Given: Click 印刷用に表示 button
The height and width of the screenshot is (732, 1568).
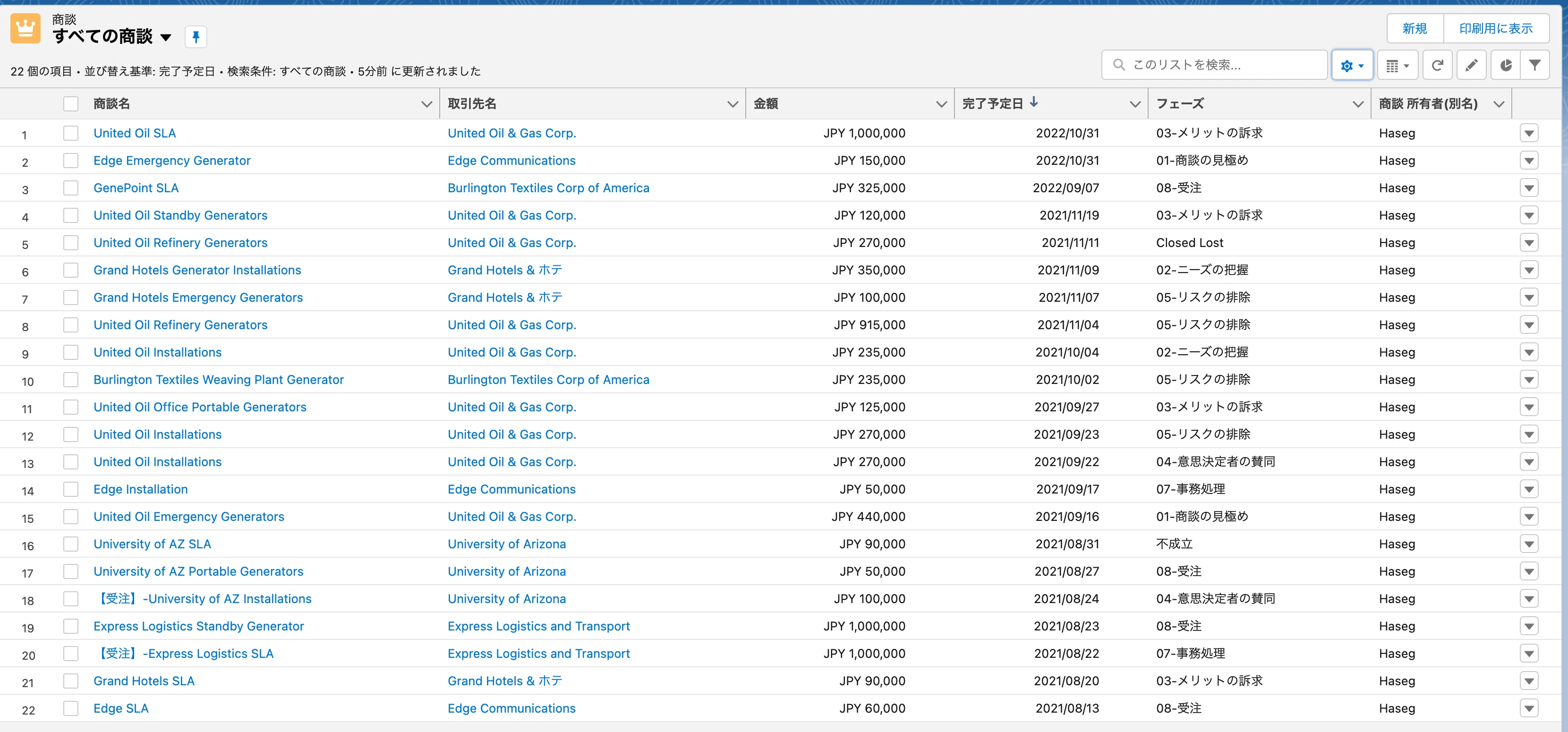Looking at the screenshot, I should [x=1496, y=29].
